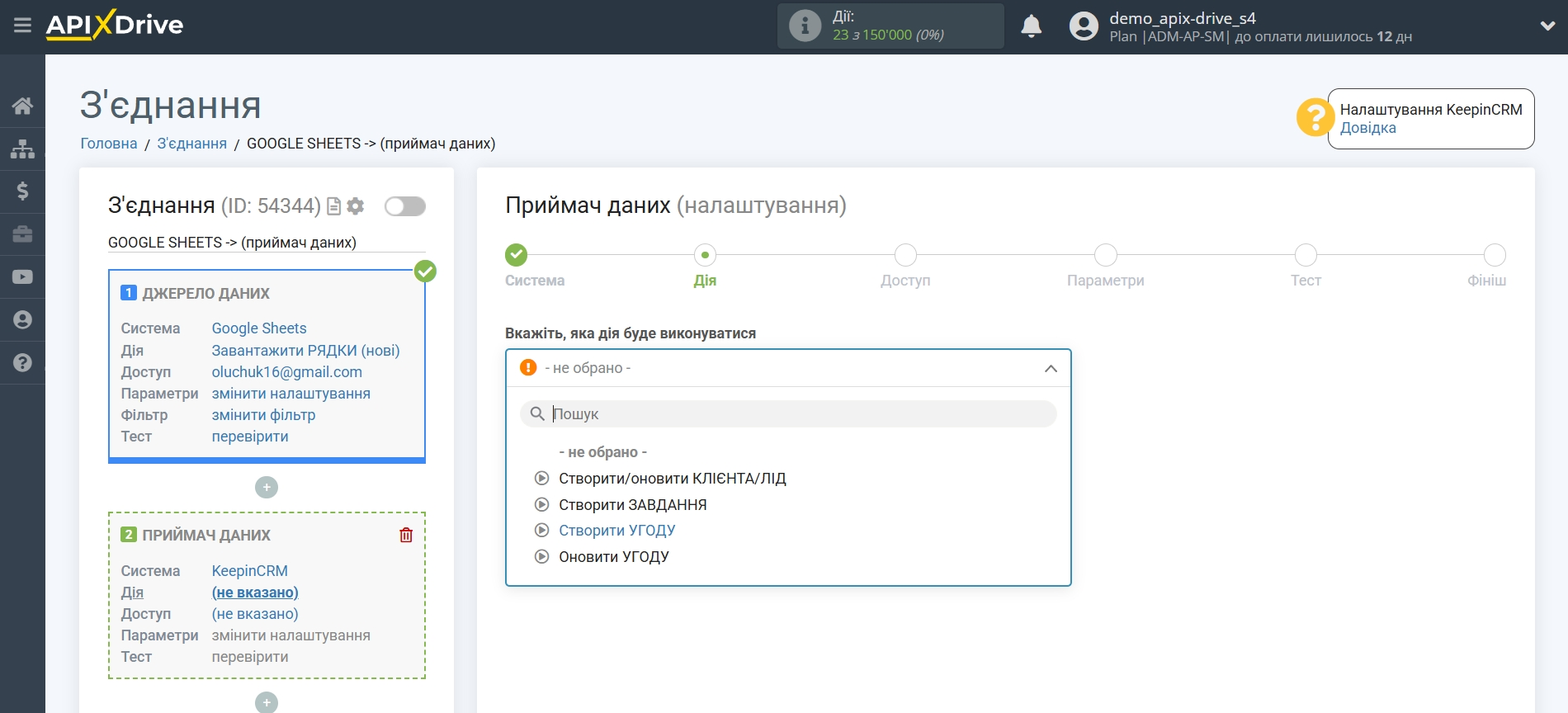Click the ApiX-Drive logo

(x=115, y=25)
